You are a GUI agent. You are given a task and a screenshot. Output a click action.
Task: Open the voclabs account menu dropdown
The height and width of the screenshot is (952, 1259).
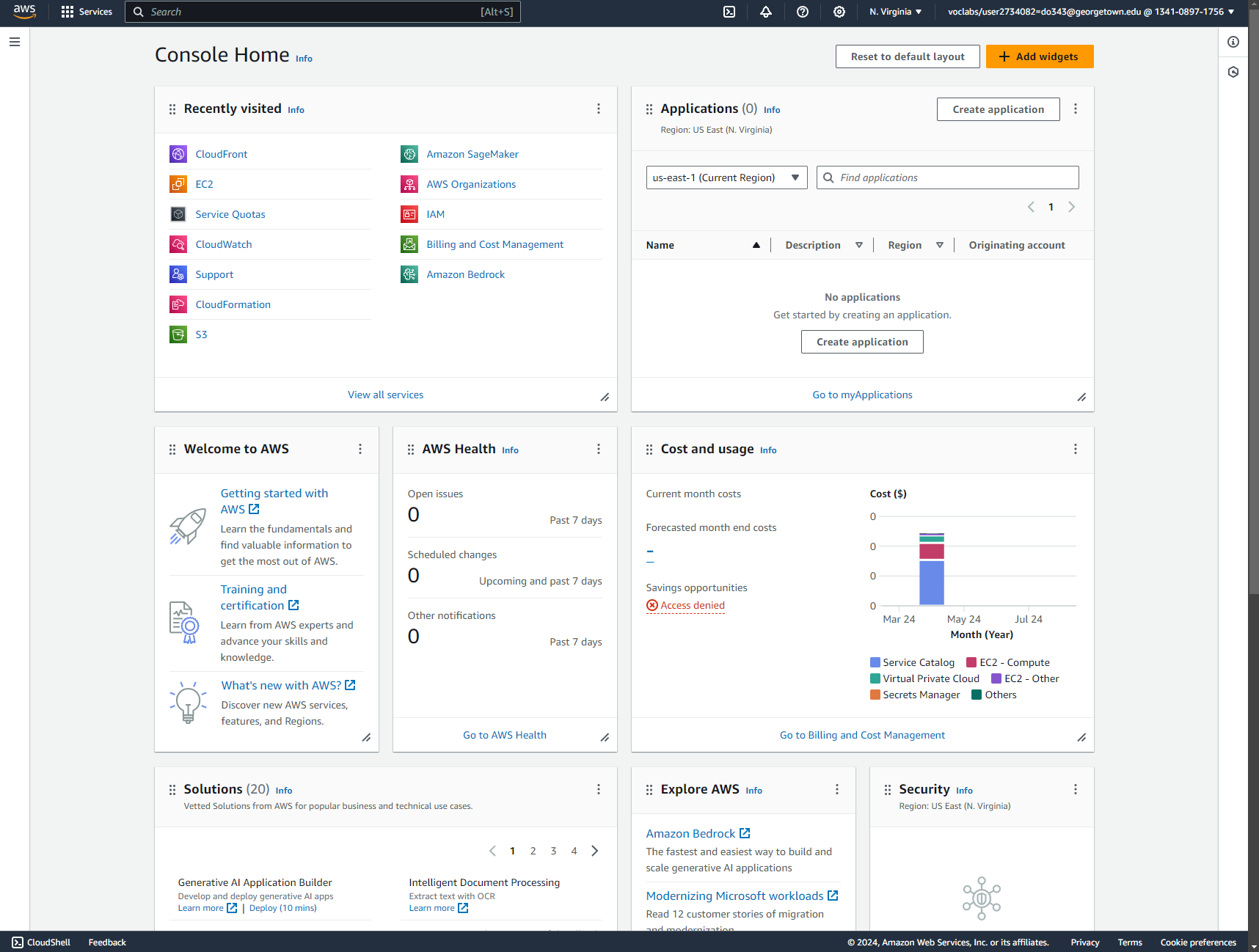[1091, 12]
